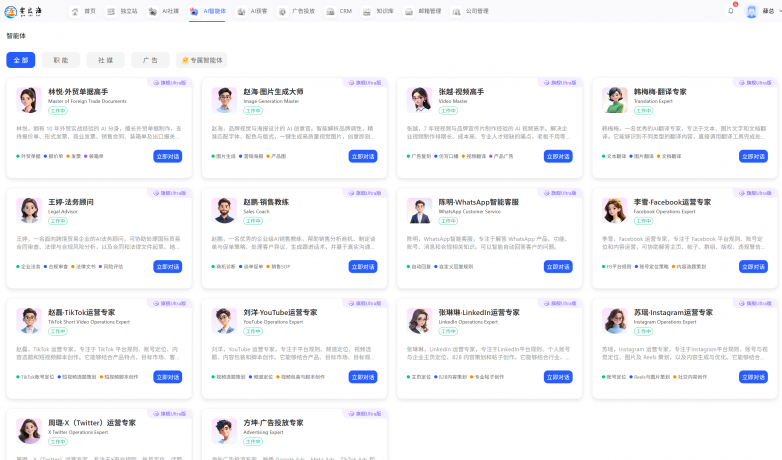The image size is (782, 460).
Task: Click 张琳琳's avatar thumbnail
Action: pos(419,320)
